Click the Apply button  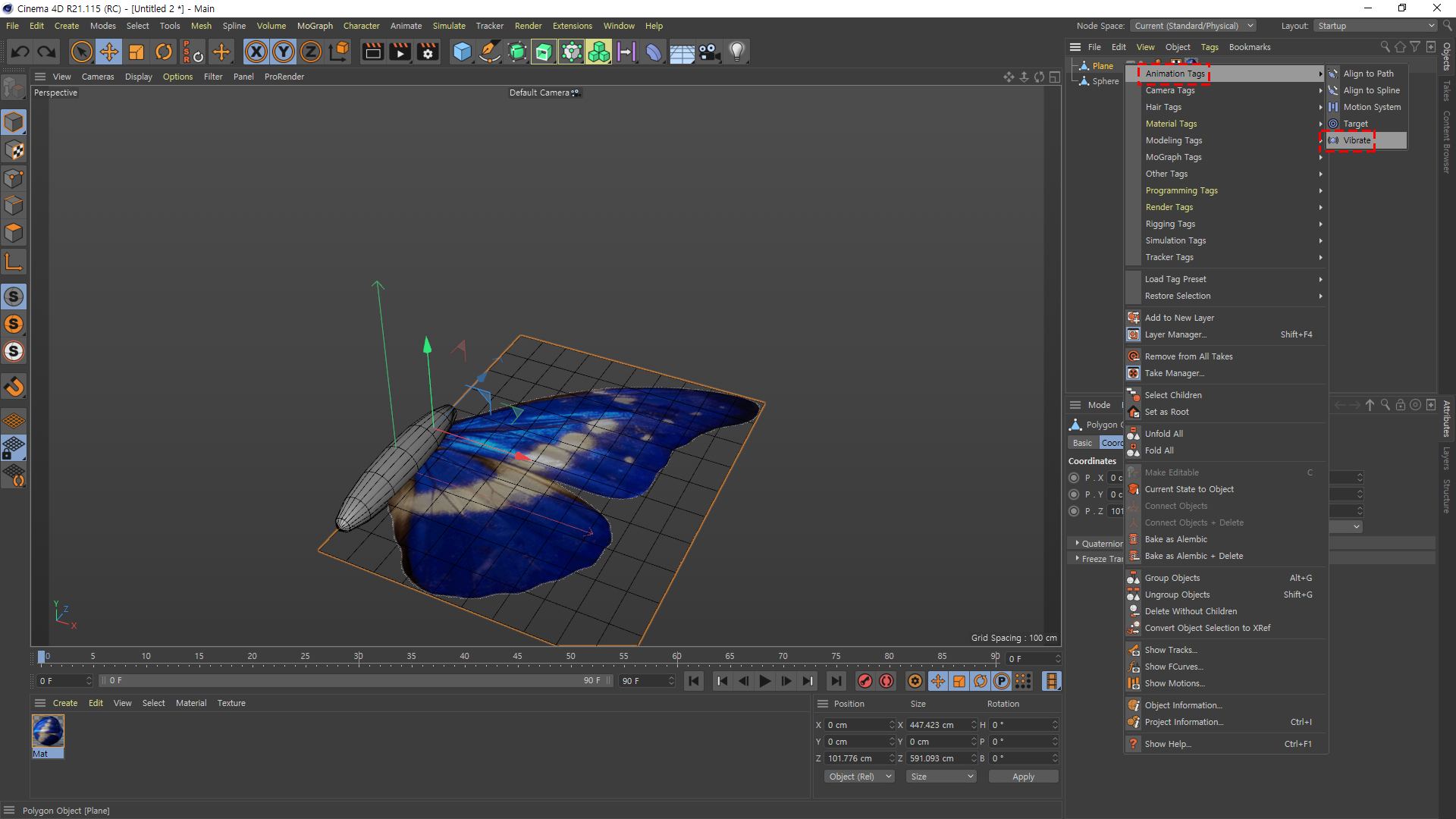point(1023,777)
